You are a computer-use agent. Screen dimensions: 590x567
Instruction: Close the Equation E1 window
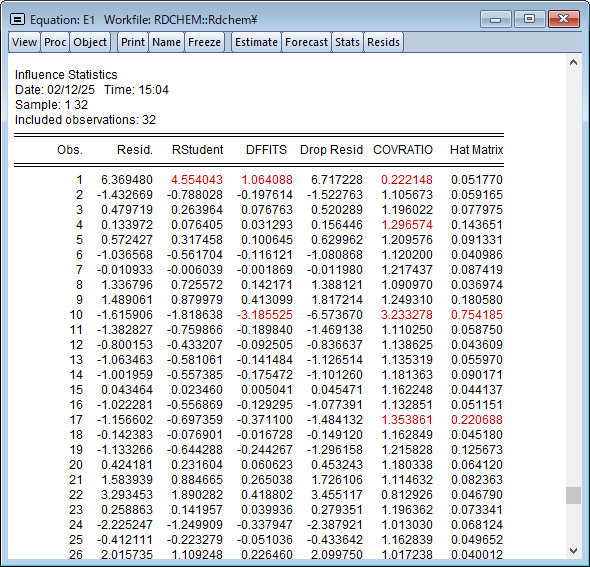coord(563,19)
